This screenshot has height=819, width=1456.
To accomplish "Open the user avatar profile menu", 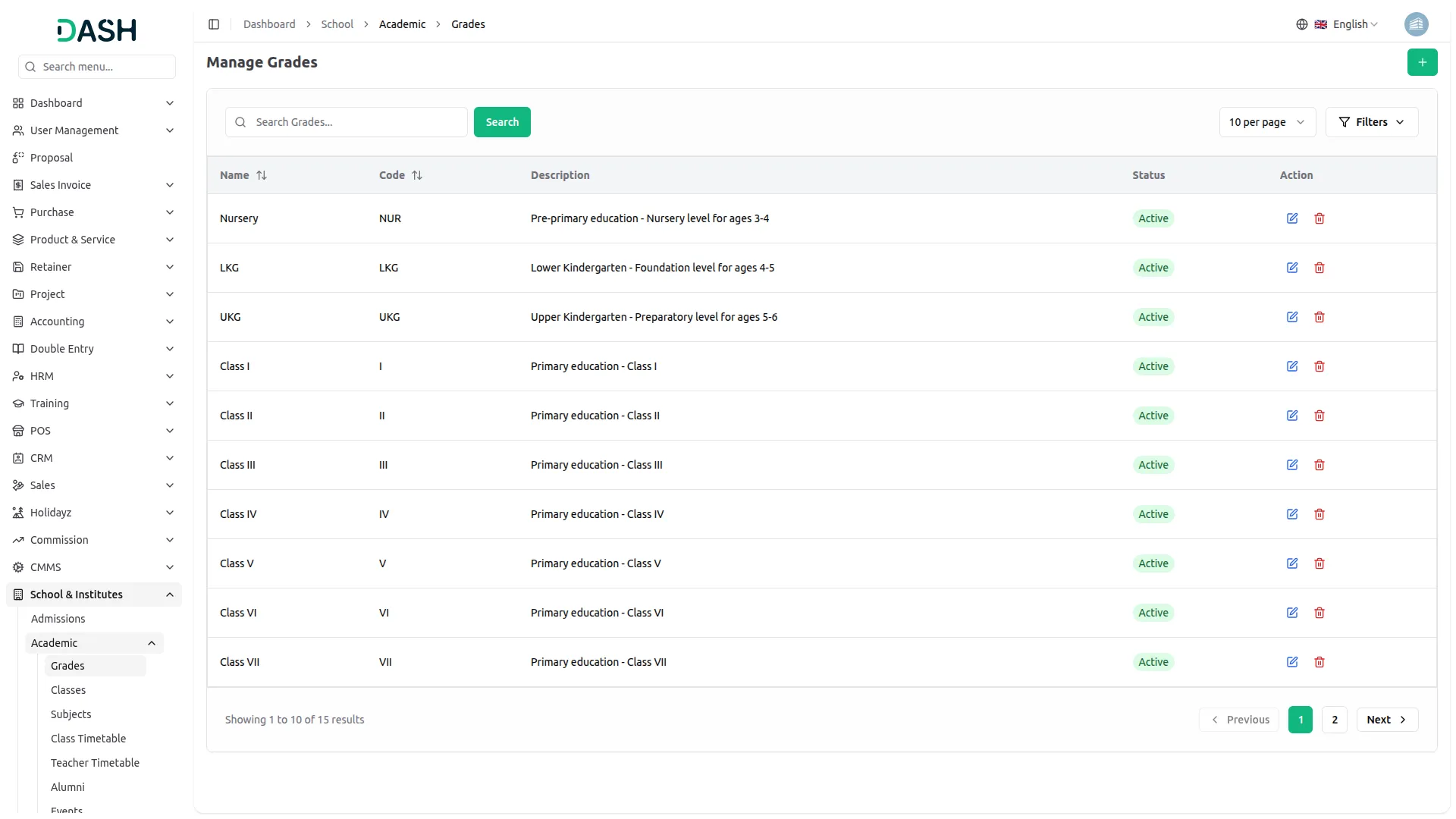I will coord(1416,24).
